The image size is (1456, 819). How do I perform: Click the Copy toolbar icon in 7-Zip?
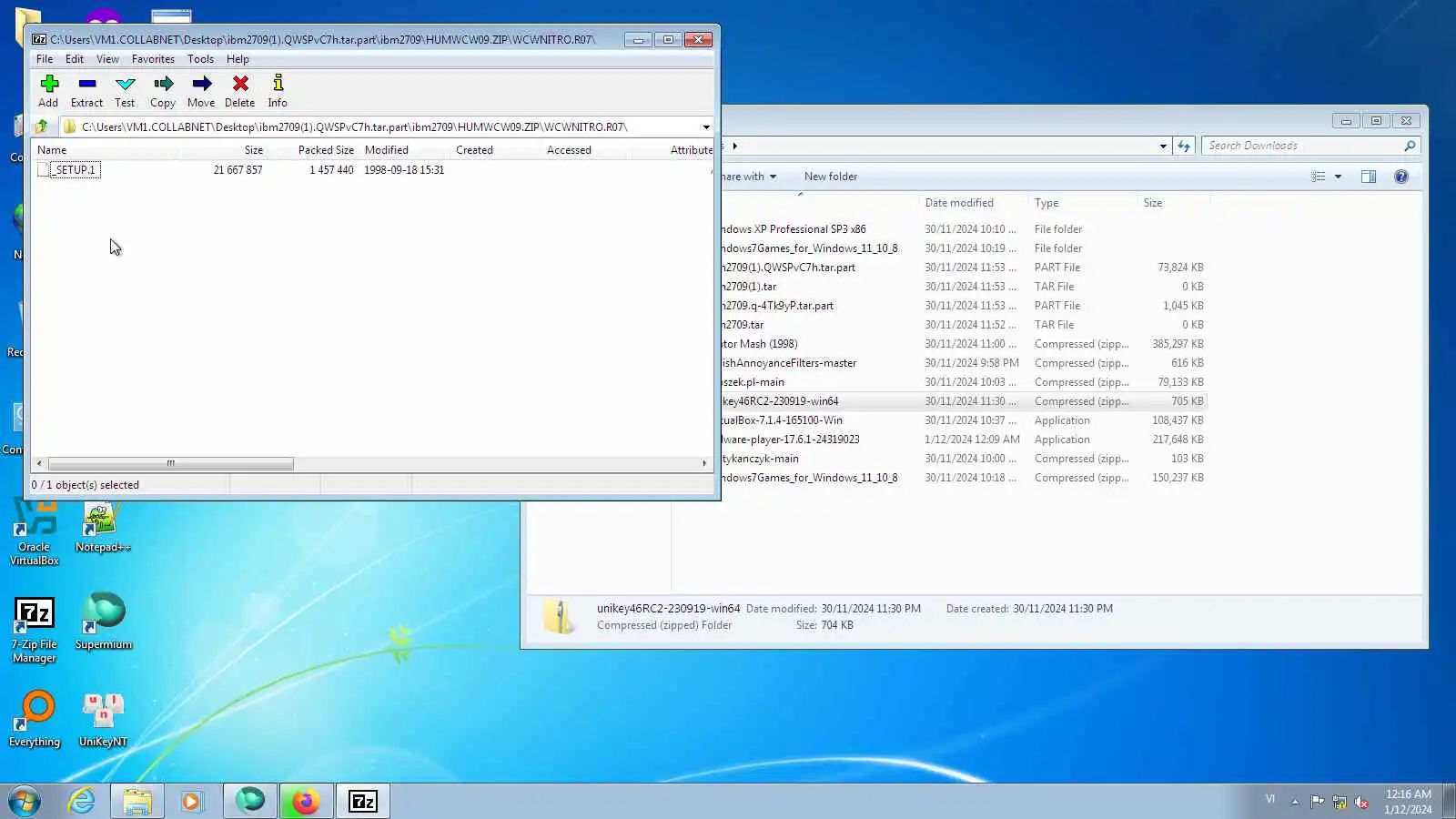point(163,91)
